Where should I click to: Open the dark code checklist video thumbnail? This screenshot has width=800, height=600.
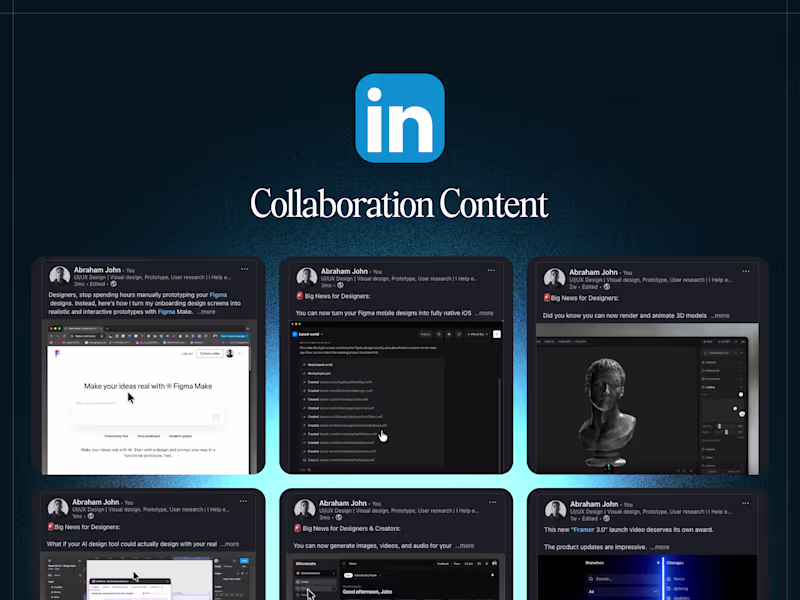[x=396, y=397]
